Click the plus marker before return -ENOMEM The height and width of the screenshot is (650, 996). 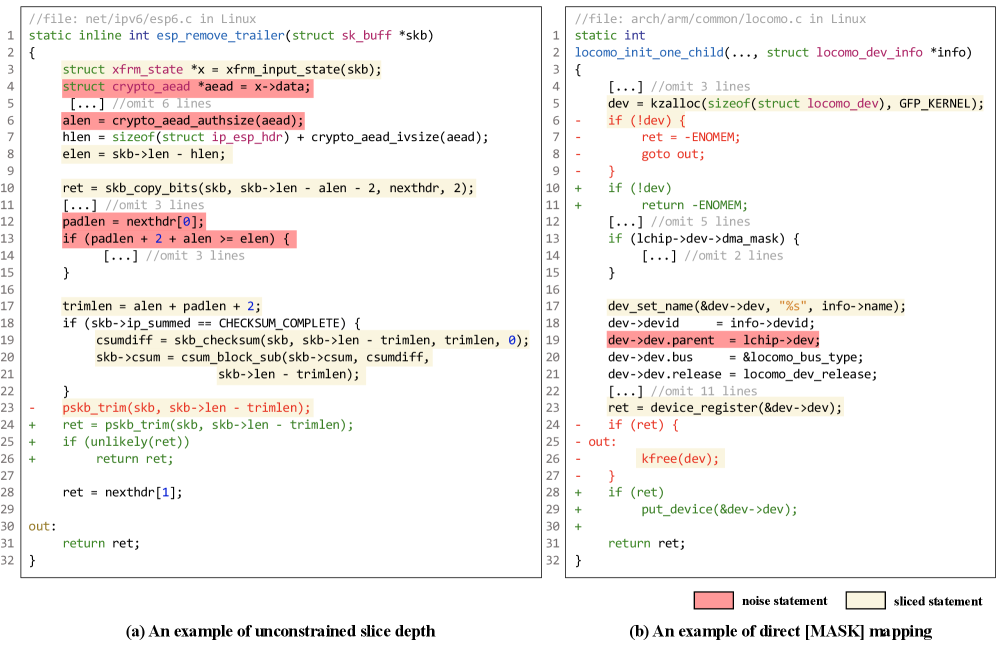click(579, 205)
